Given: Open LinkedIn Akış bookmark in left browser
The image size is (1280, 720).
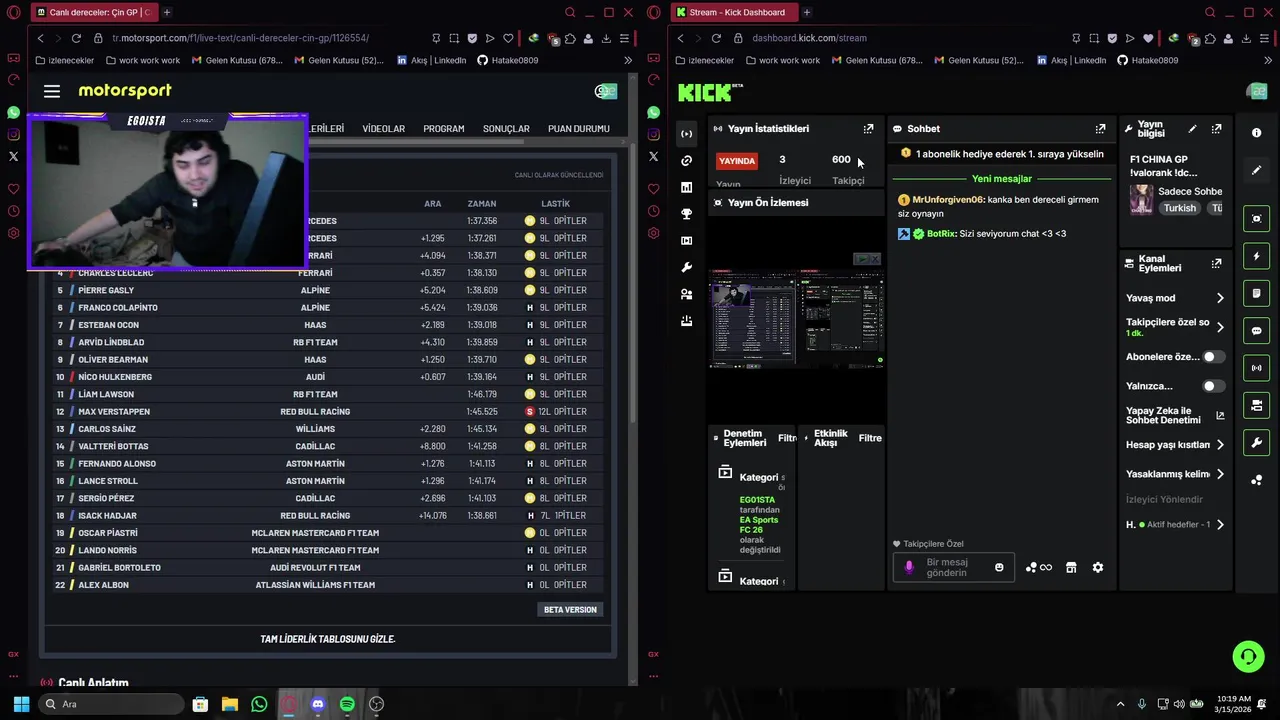Looking at the screenshot, I should 431,60.
